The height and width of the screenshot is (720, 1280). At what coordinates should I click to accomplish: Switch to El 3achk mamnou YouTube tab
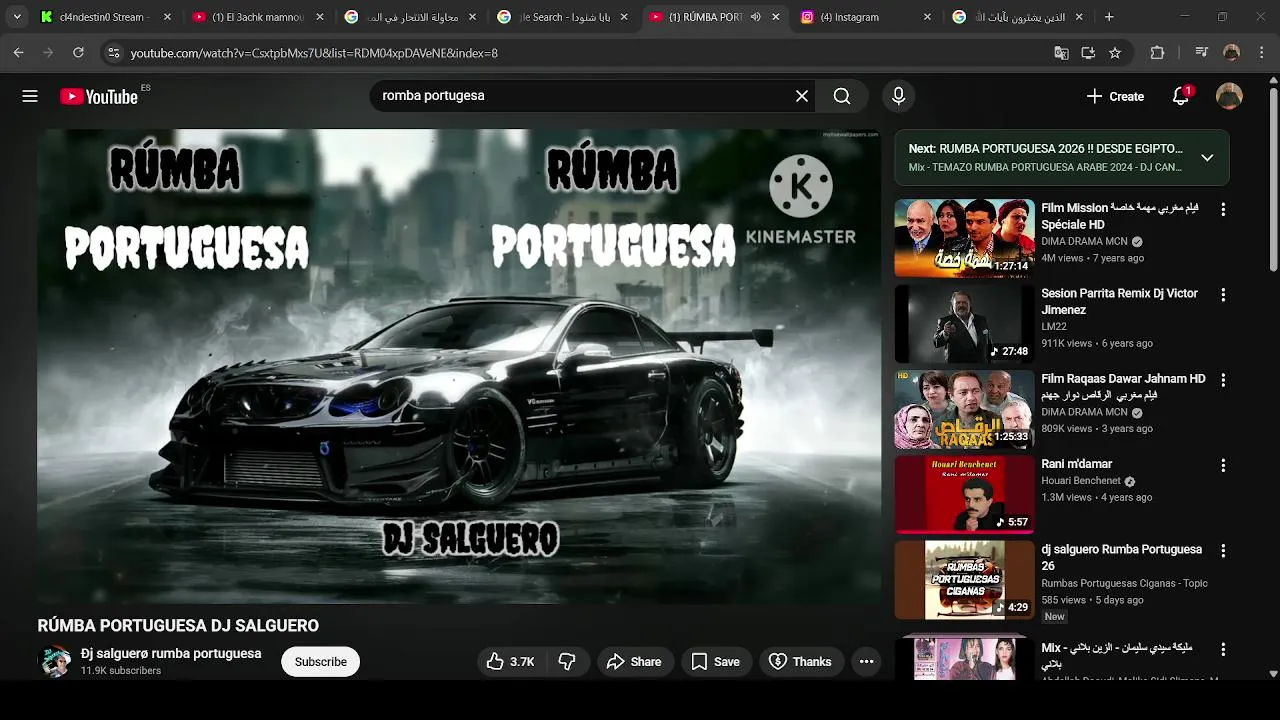[x=257, y=17]
